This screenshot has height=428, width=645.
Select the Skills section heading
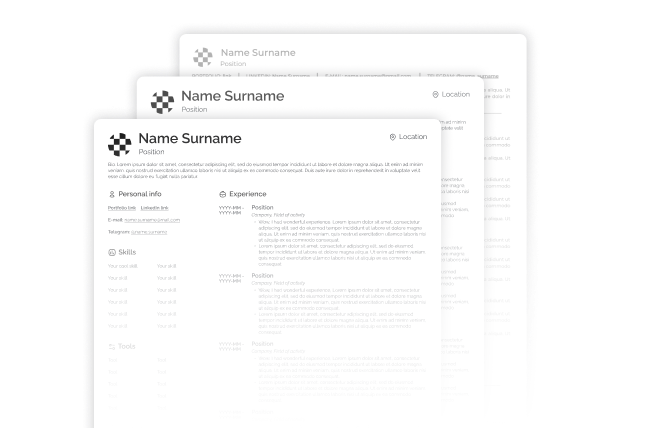pos(127,252)
